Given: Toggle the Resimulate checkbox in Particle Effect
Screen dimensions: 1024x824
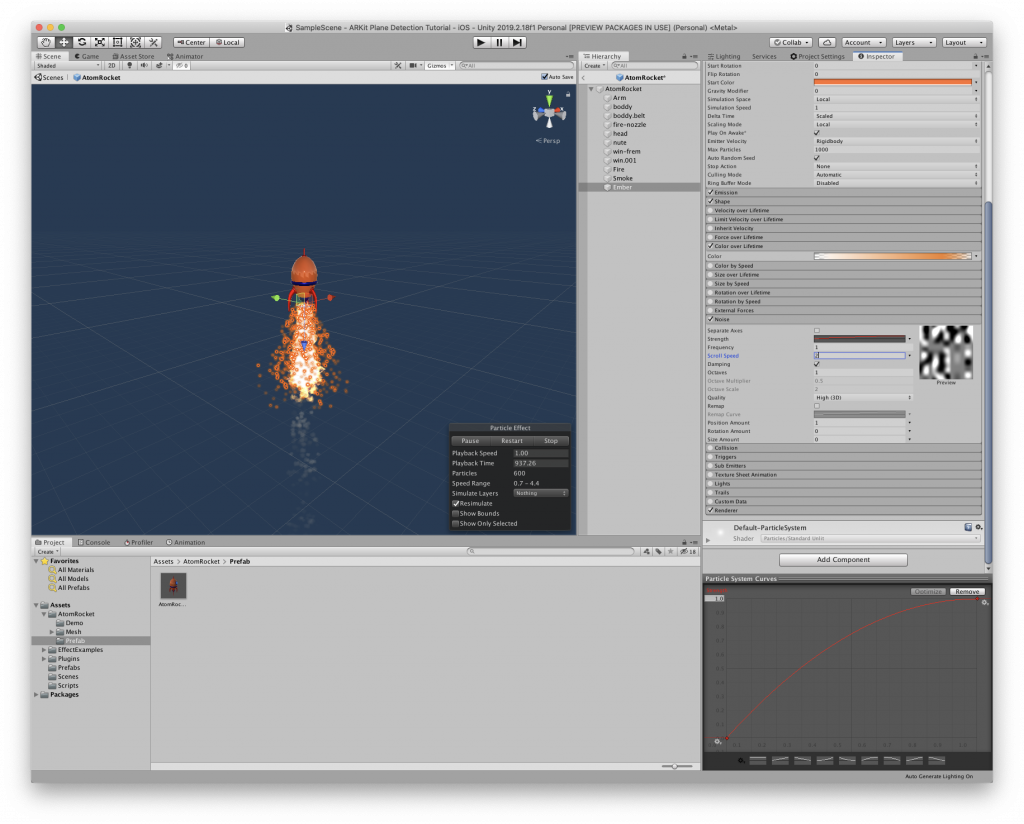Looking at the screenshot, I should click(456, 503).
